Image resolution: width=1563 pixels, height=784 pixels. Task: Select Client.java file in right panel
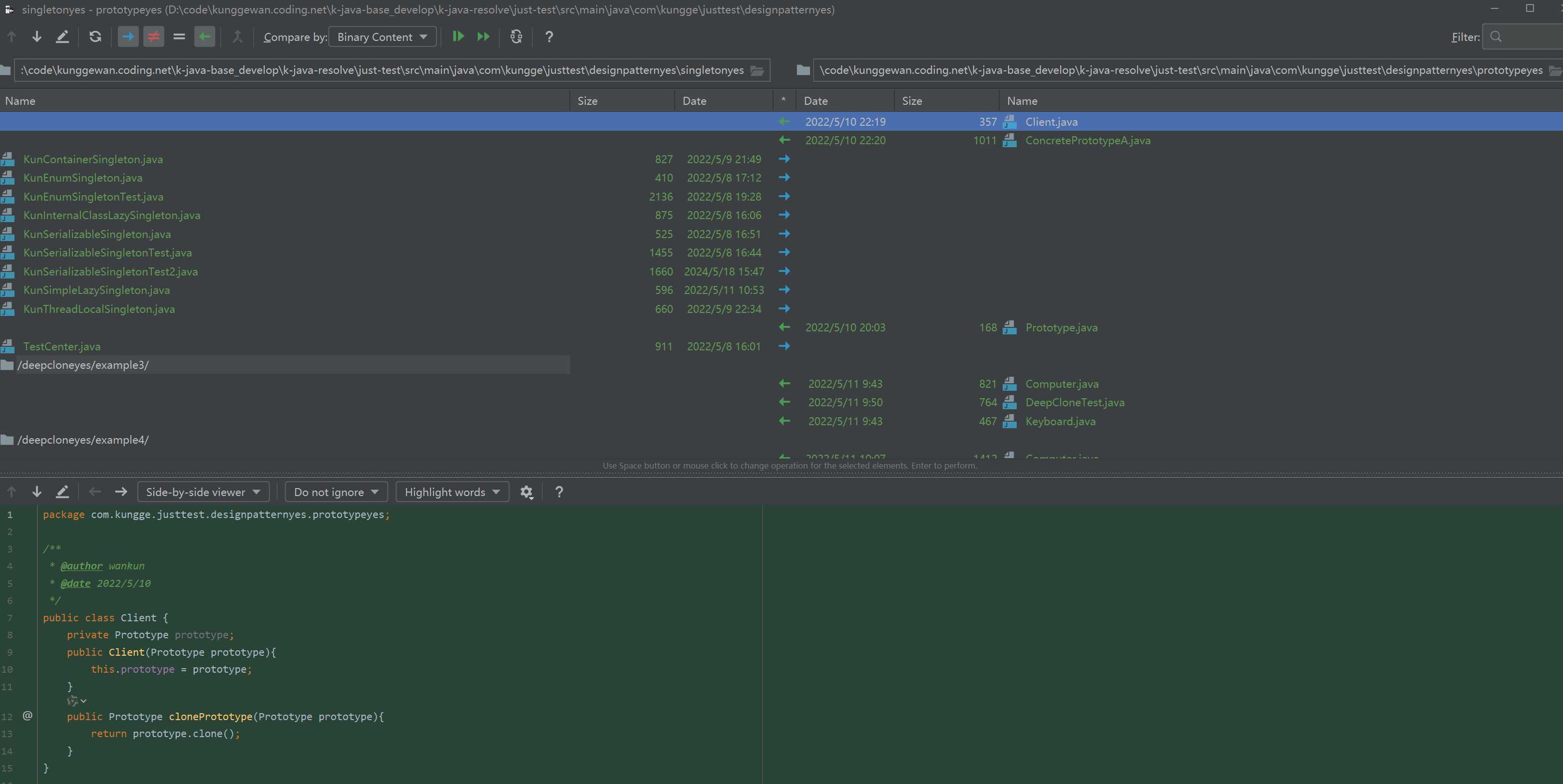pyautogui.click(x=1051, y=121)
